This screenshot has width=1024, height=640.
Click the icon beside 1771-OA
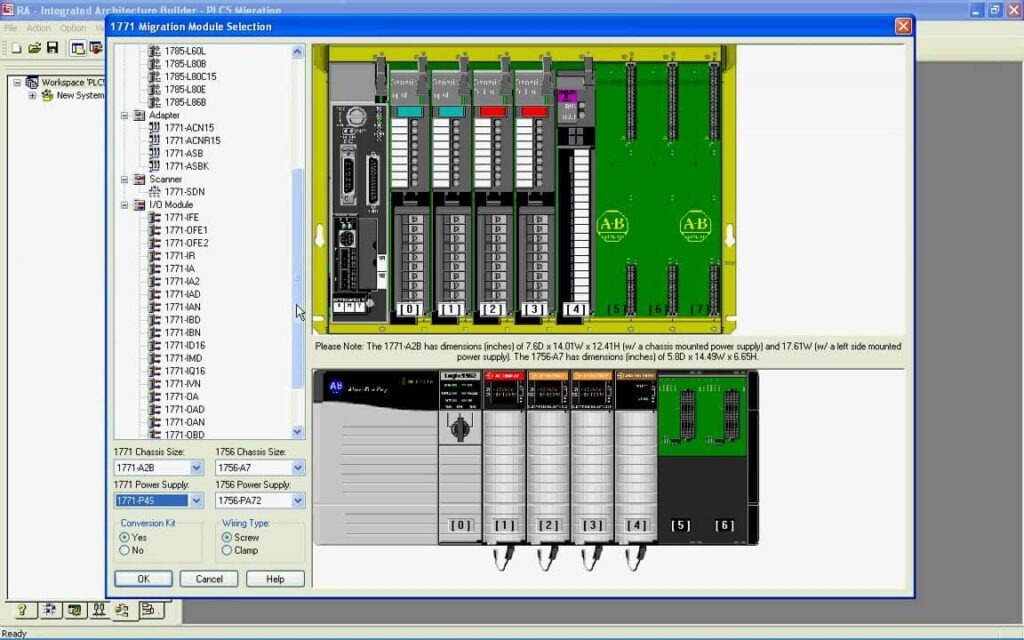click(155, 396)
